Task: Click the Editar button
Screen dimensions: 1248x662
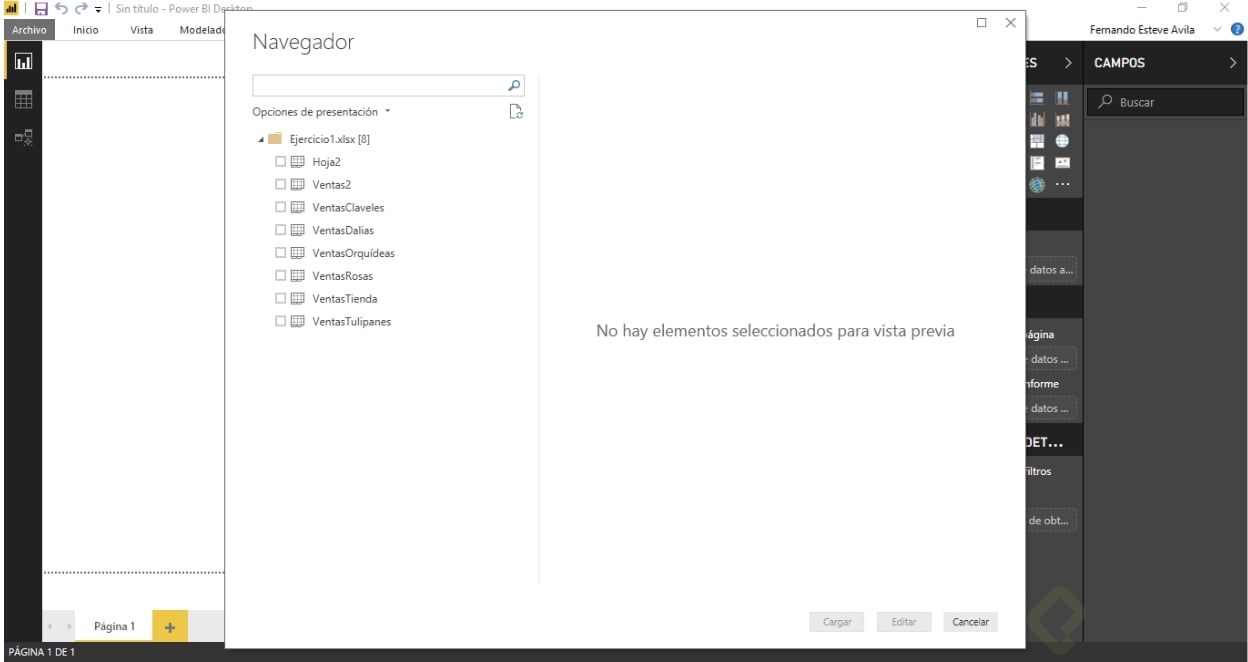Action: 904,622
